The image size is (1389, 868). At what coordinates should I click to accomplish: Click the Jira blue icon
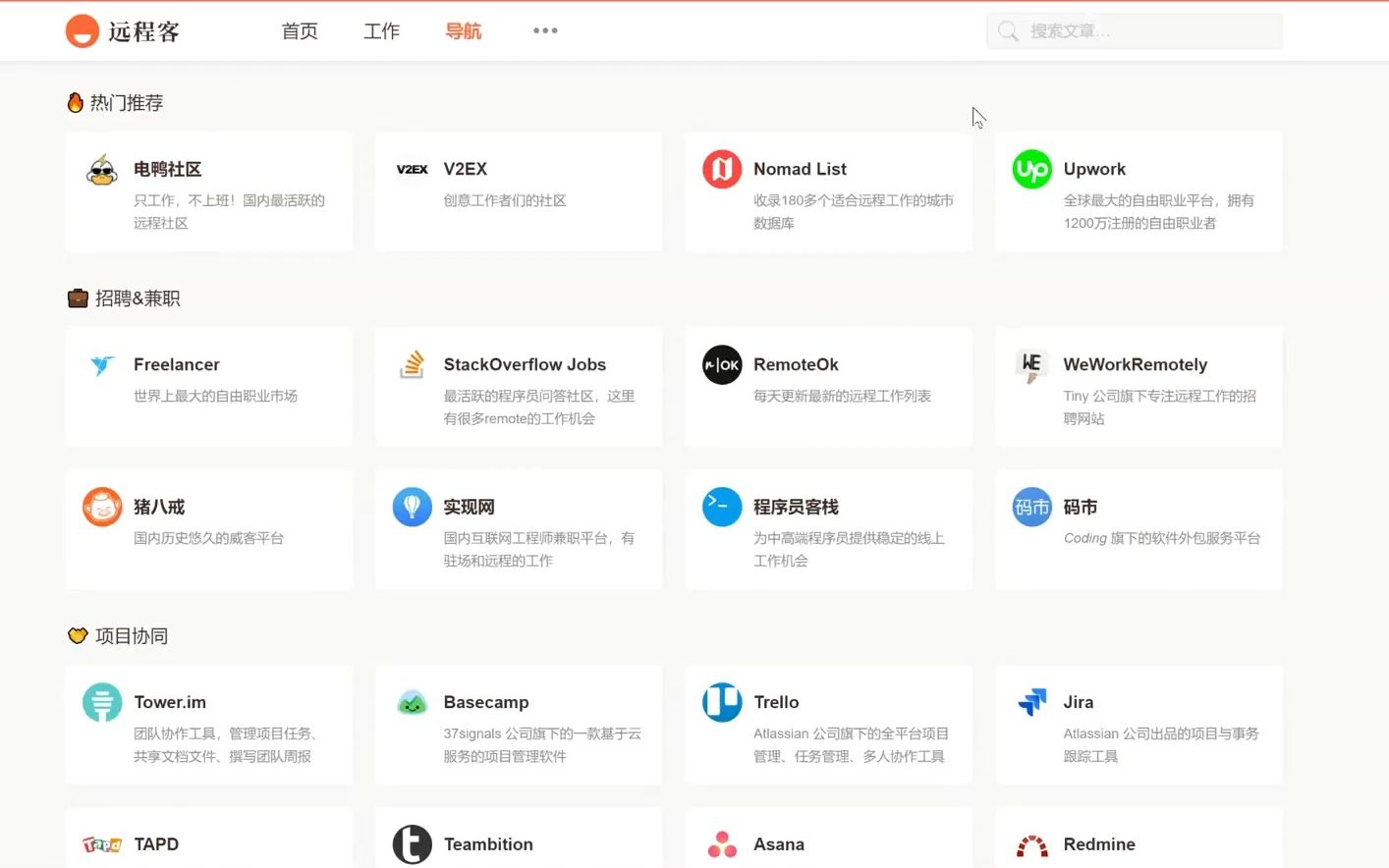[x=1032, y=702]
